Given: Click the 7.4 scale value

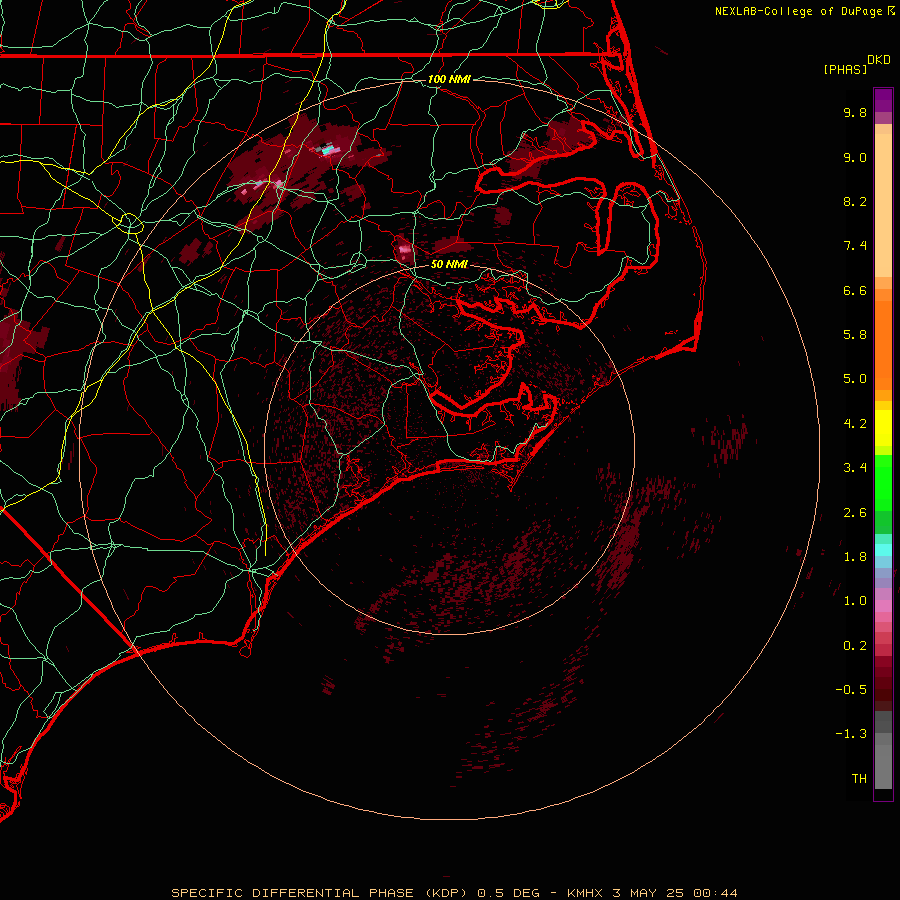Looking at the screenshot, I should tap(855, 246).
